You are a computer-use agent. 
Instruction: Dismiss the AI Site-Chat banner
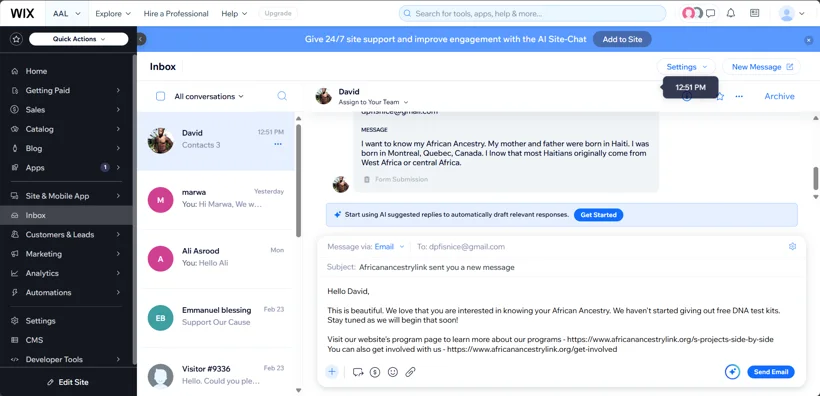click(809, 40)
